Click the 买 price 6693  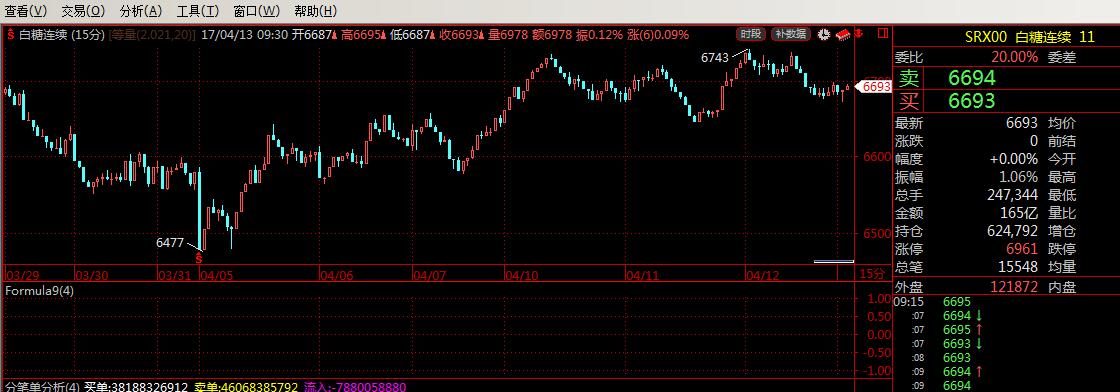click(971, 101)
